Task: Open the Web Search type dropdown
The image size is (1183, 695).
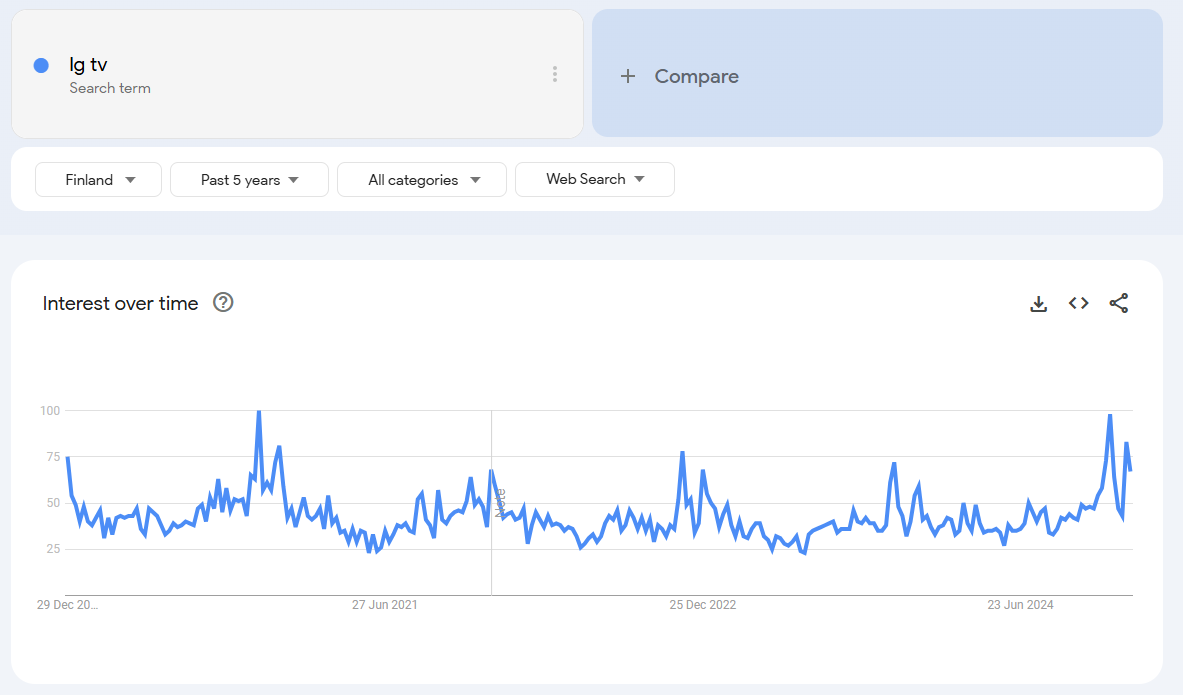Action: pyautogui.click(x=594, y=180)
